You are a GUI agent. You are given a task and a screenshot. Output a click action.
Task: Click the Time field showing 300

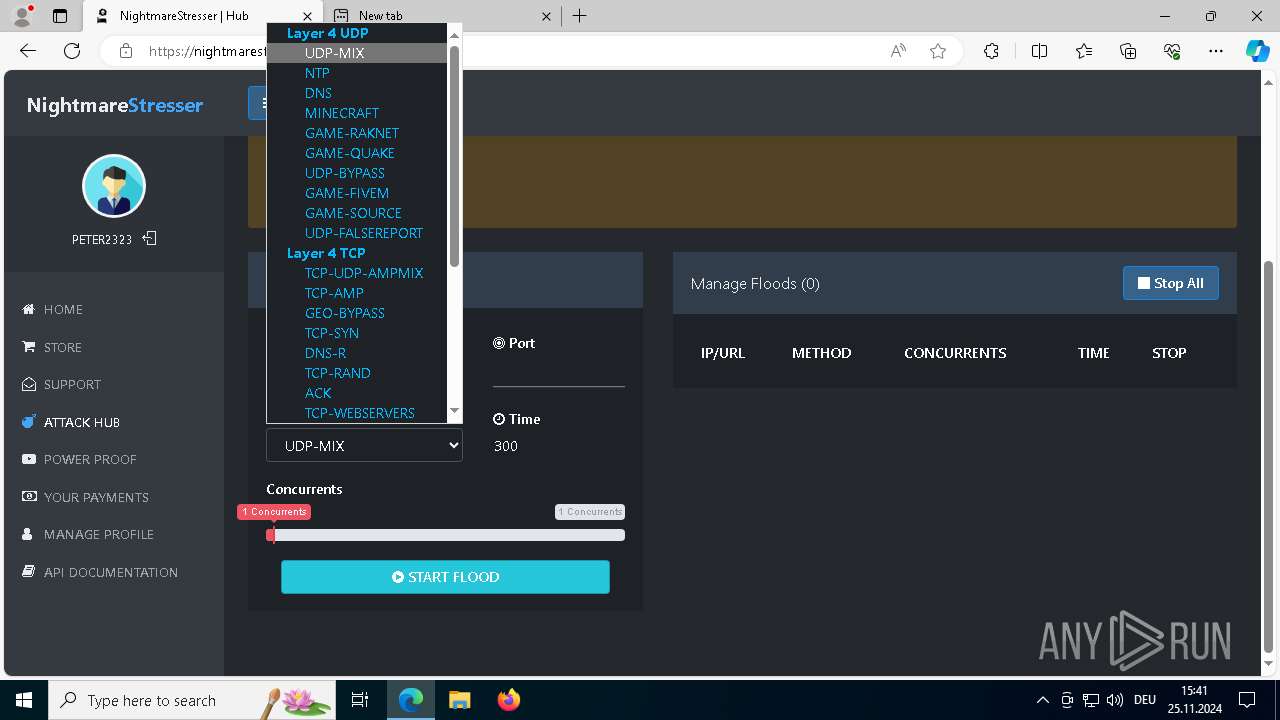(x=559, y=446)
